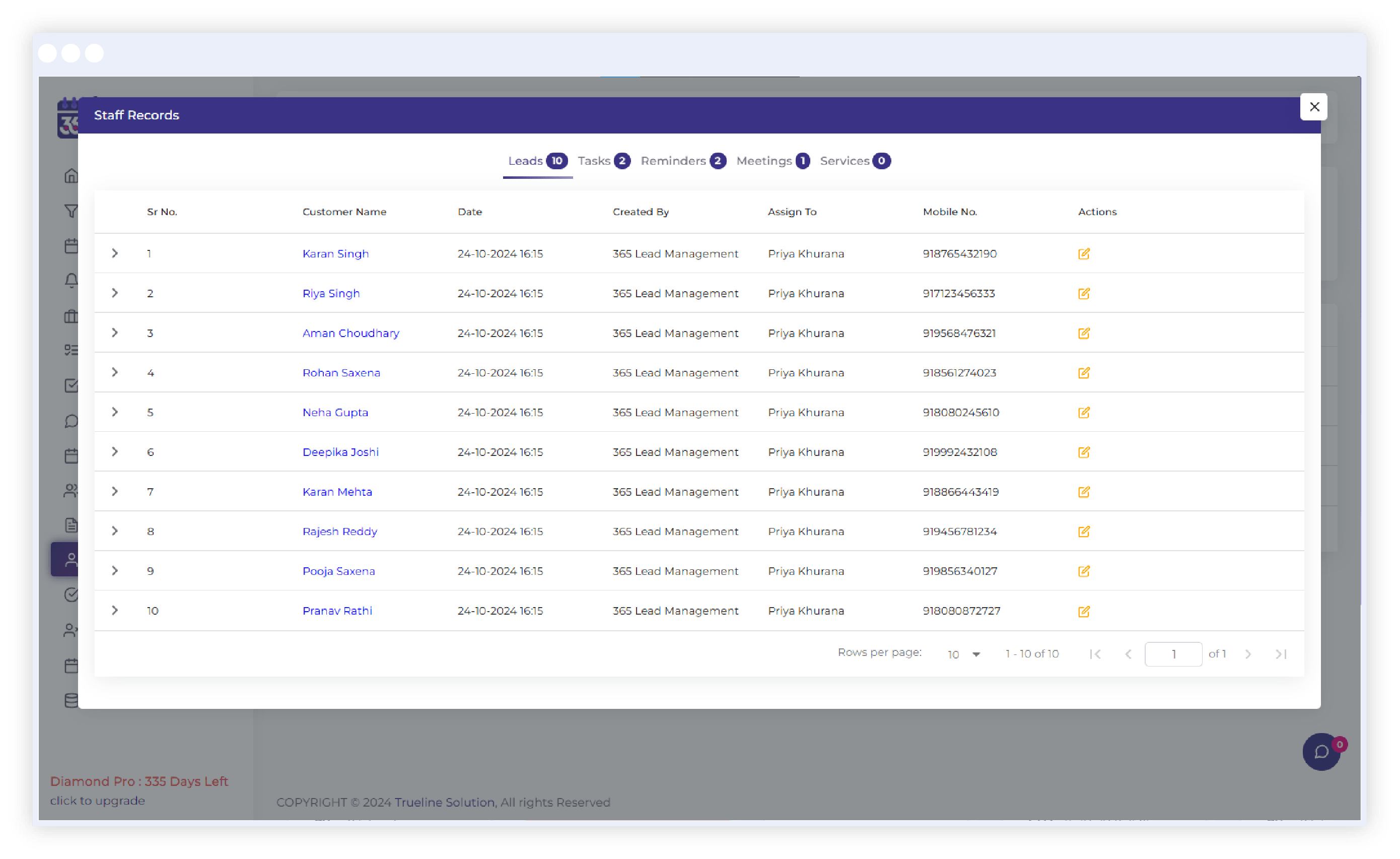
Task: Expand row 4 Rohan Saxena
Action: point(115,372)
